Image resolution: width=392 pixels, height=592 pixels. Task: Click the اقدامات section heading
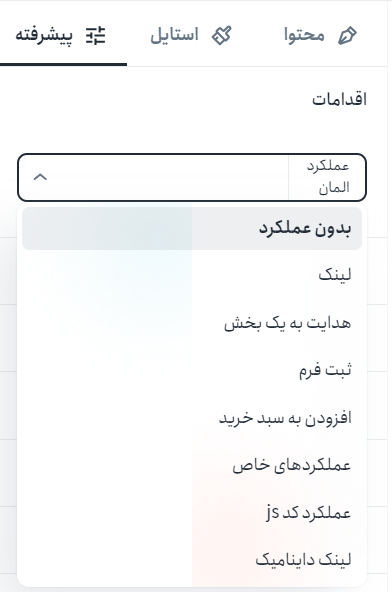tap(339, 99)
